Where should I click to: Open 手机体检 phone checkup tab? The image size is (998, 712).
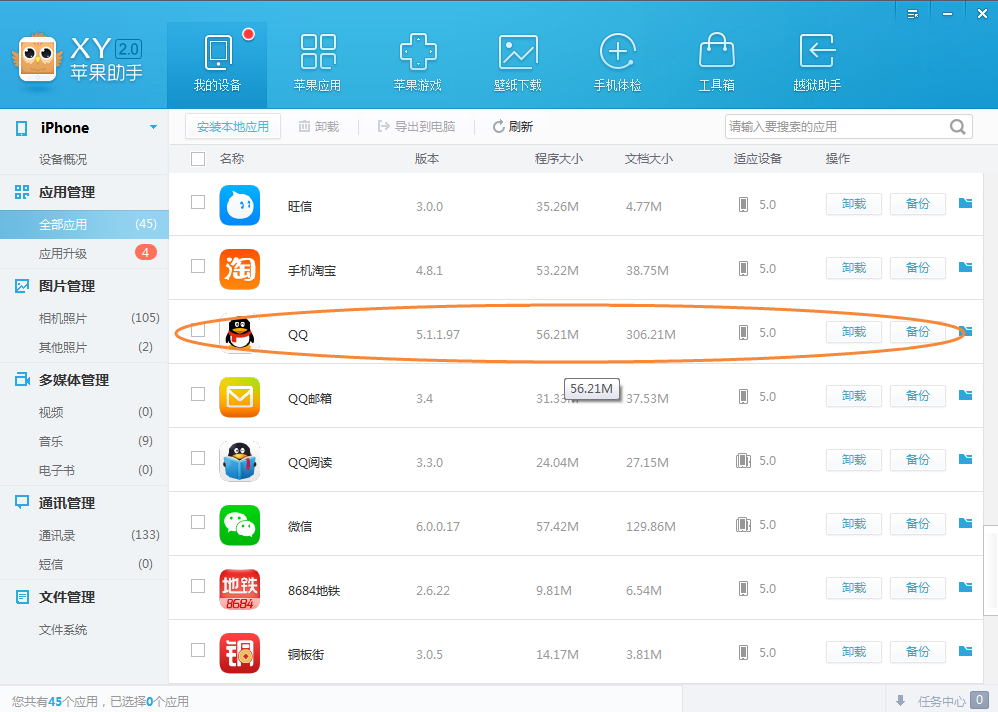click(617, 65)
